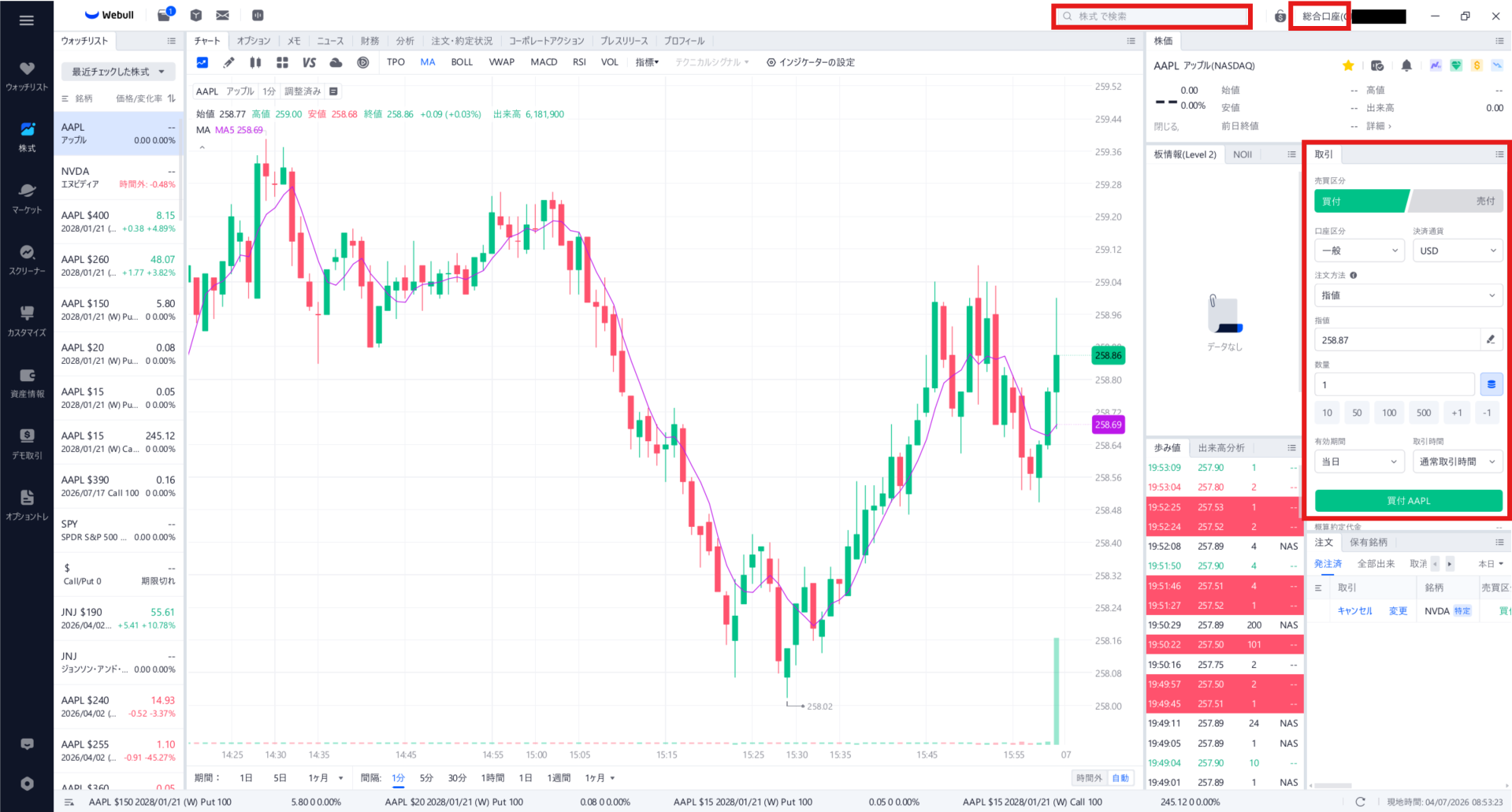Open Screener in the left sidebar
The image size is (1512, 812).
pos(27,259)
